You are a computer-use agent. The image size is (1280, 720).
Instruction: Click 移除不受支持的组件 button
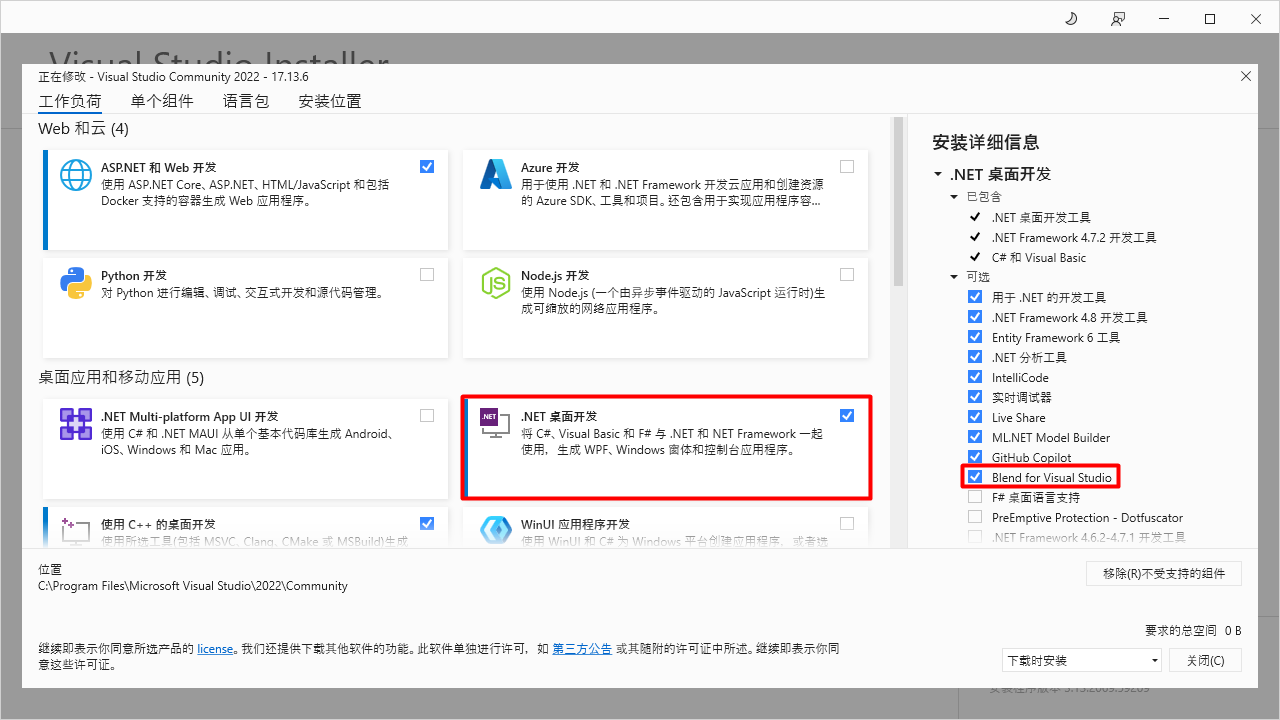point(1163,573)
